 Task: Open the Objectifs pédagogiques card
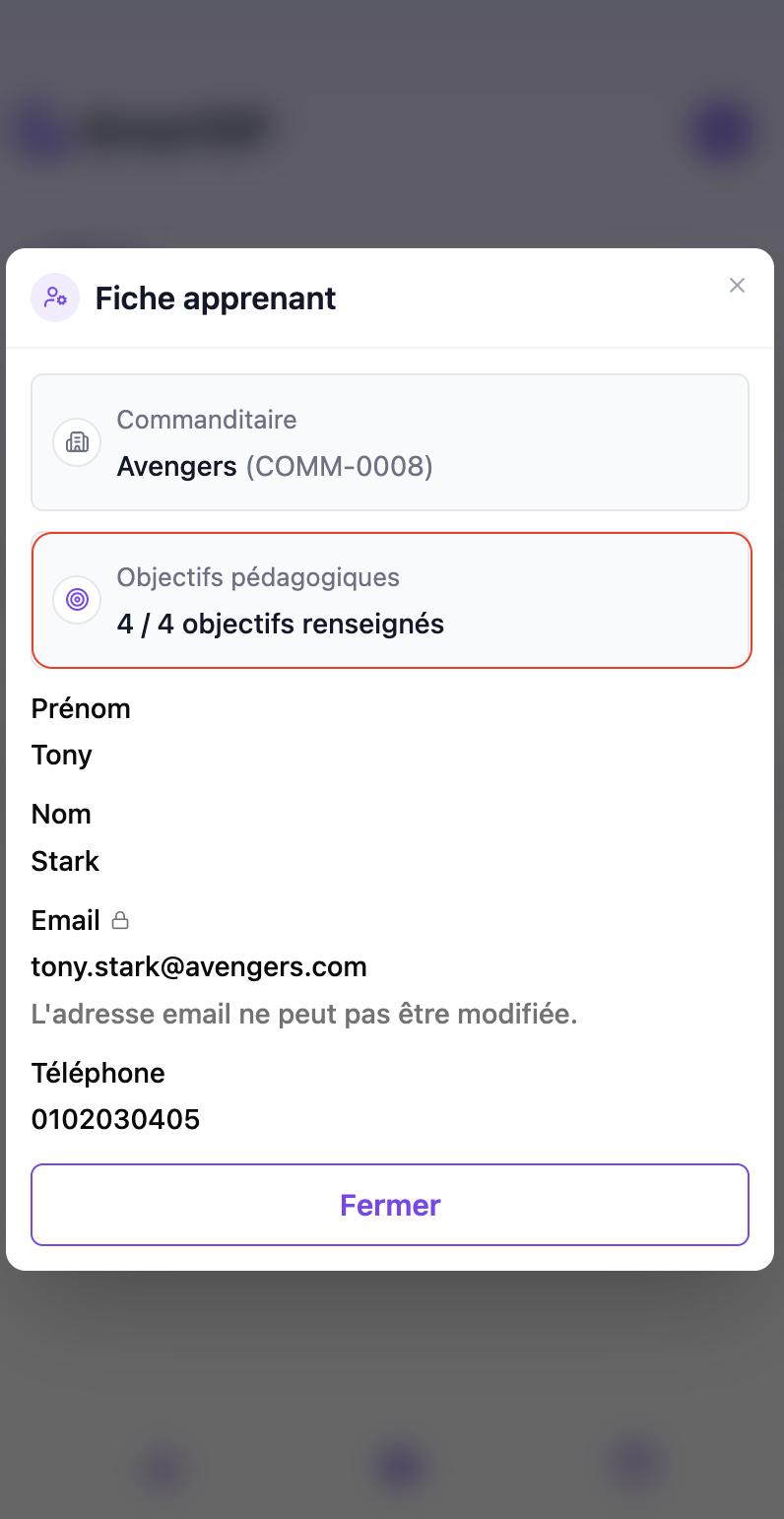[392, 601]
